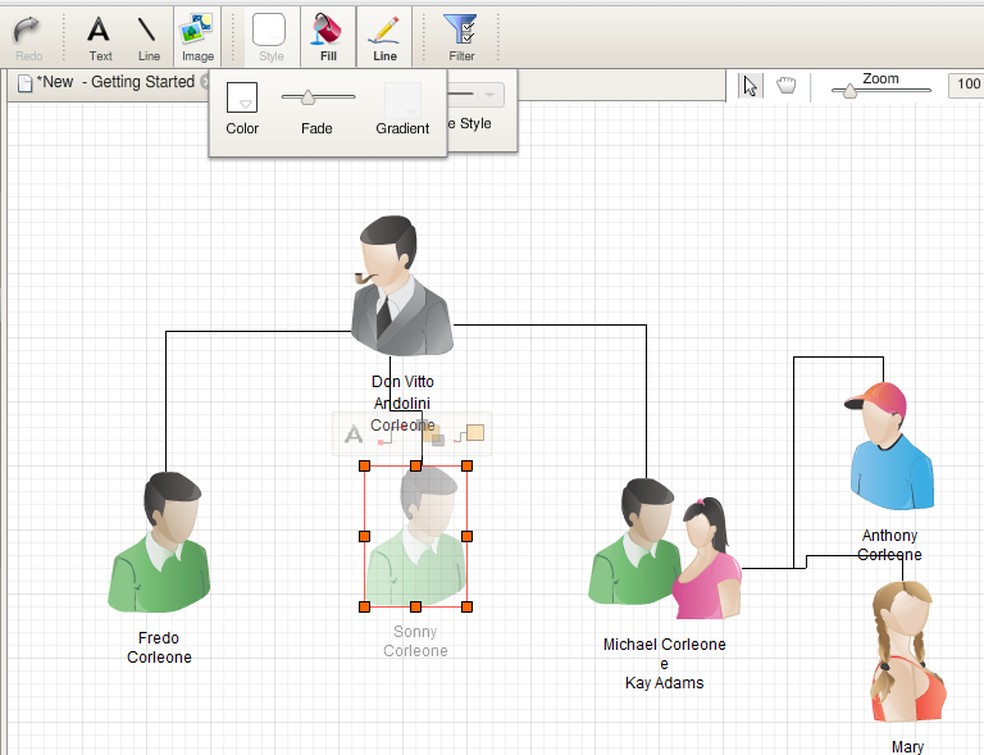Click the 'Anthony Corleone' label
This screenshot has width=984, height=755.
[889, 545]
